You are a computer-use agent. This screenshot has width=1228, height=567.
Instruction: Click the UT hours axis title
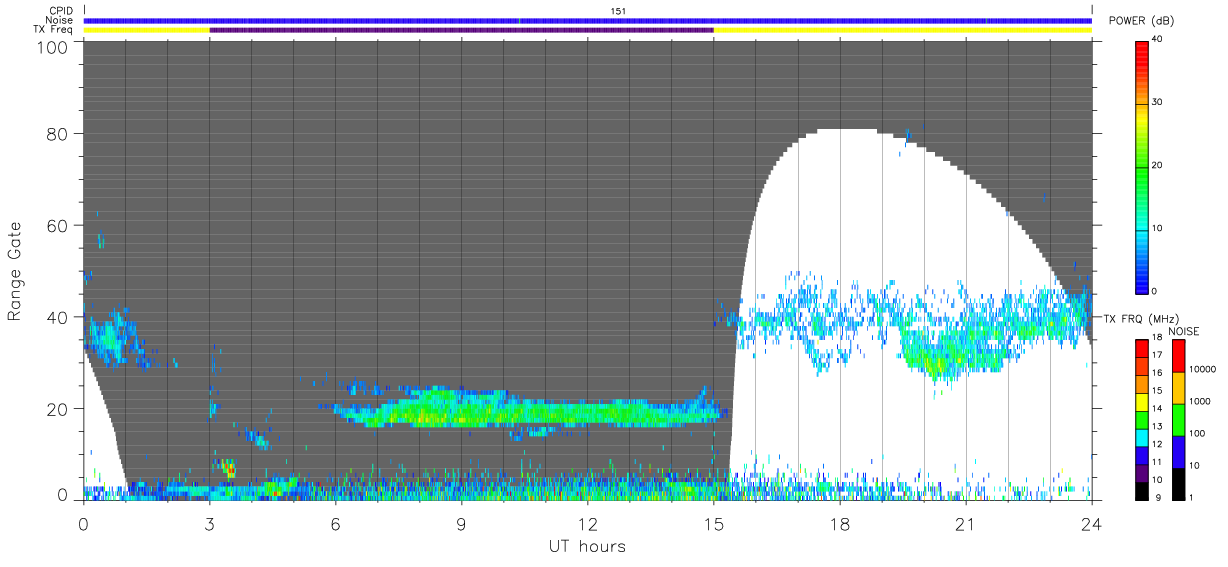[587, 547]
